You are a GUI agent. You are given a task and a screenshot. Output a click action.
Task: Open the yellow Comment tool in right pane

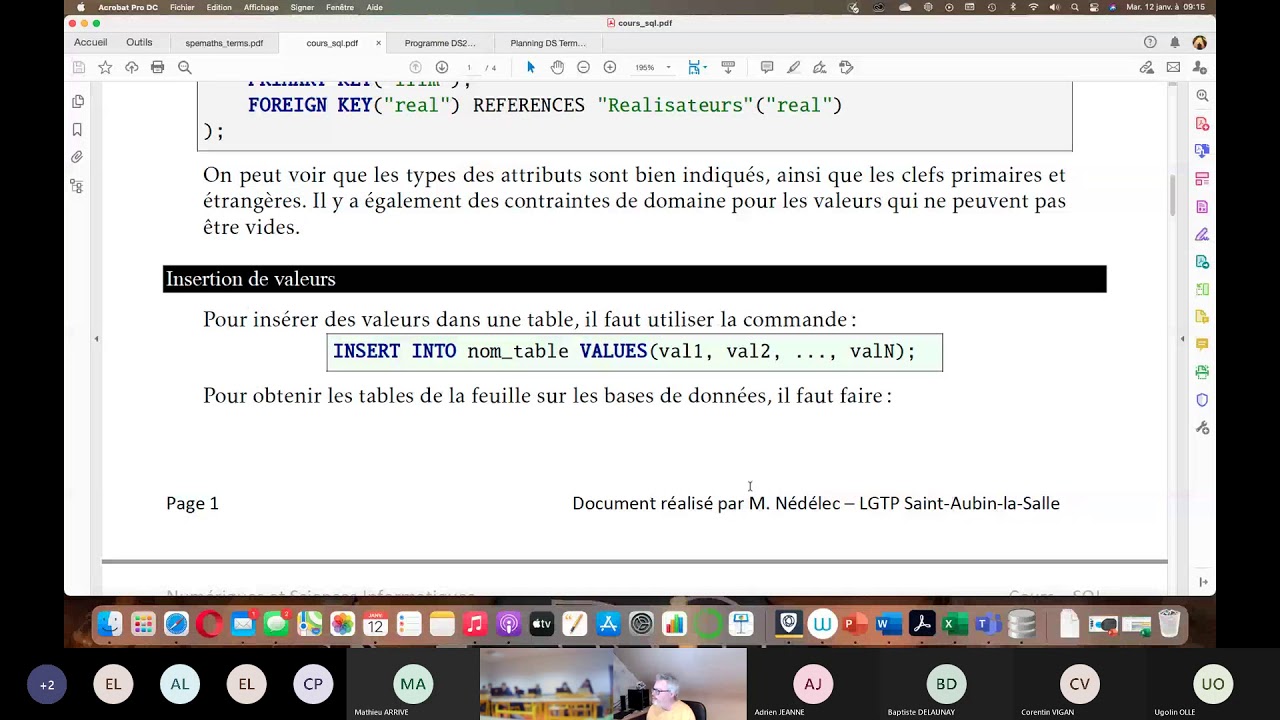coord(1202,345)
